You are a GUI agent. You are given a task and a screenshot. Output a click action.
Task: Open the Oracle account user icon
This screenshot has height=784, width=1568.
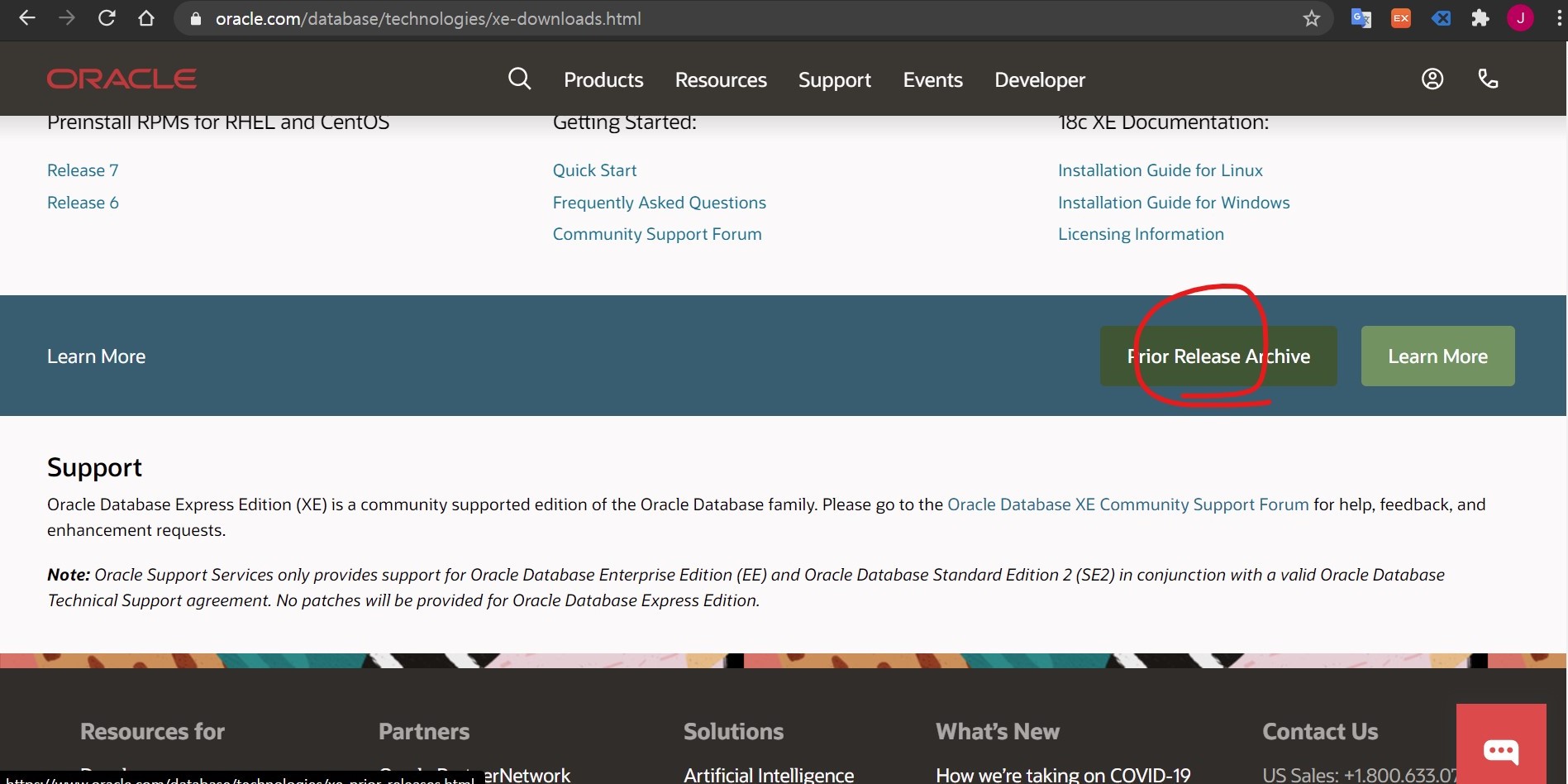[x=1432, y=79]
